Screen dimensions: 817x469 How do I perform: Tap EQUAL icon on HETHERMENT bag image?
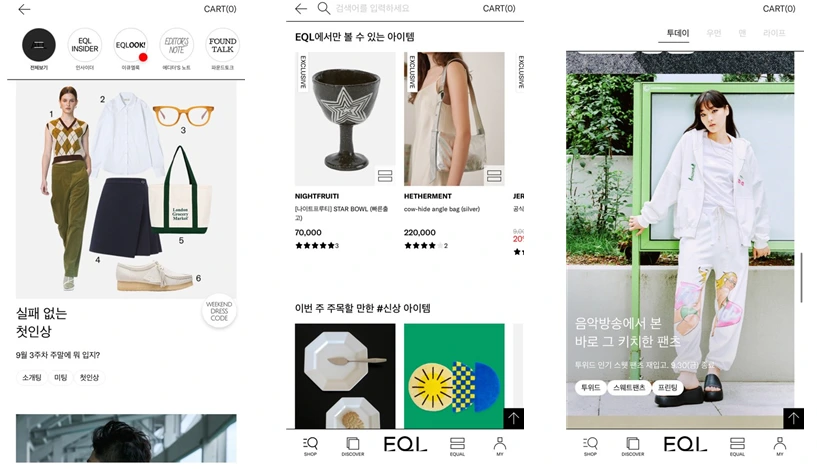pos(494,176)
